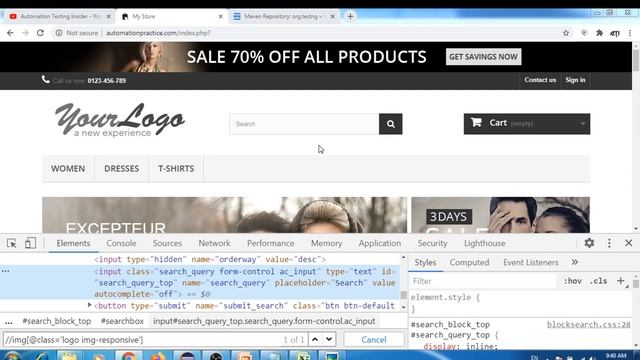Open the Security tab
Image resolution: width=640 pixels, height=360 pixels.
pyautogui.click(x=432, y=243)
